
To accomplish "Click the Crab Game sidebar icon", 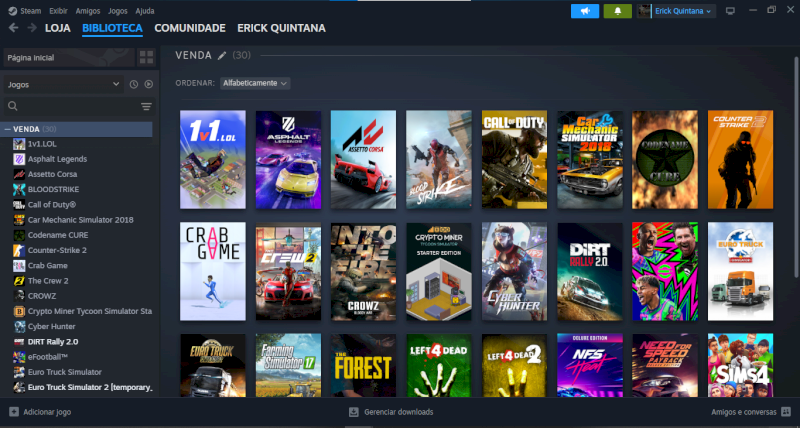I will 19,266.
